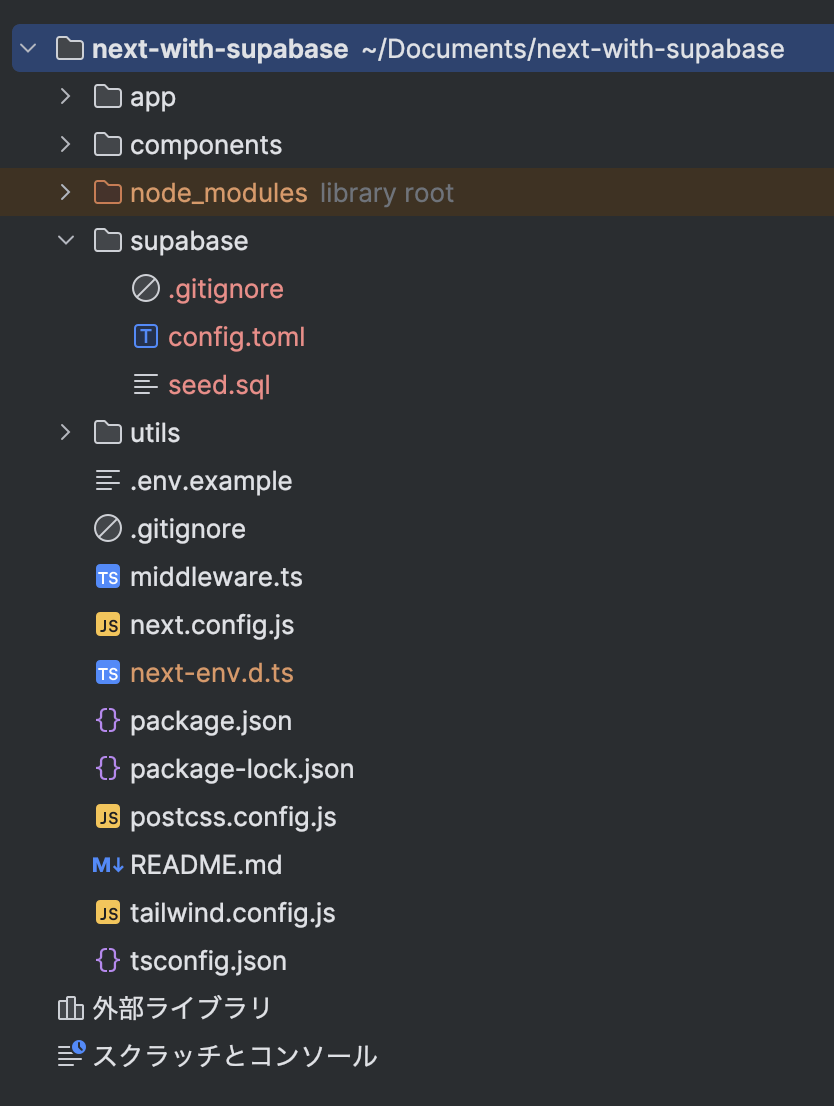This screenshot has width=834, height=1106.
Task: Click the Markdown icon of README.md
Action: (x=108, y=865)
